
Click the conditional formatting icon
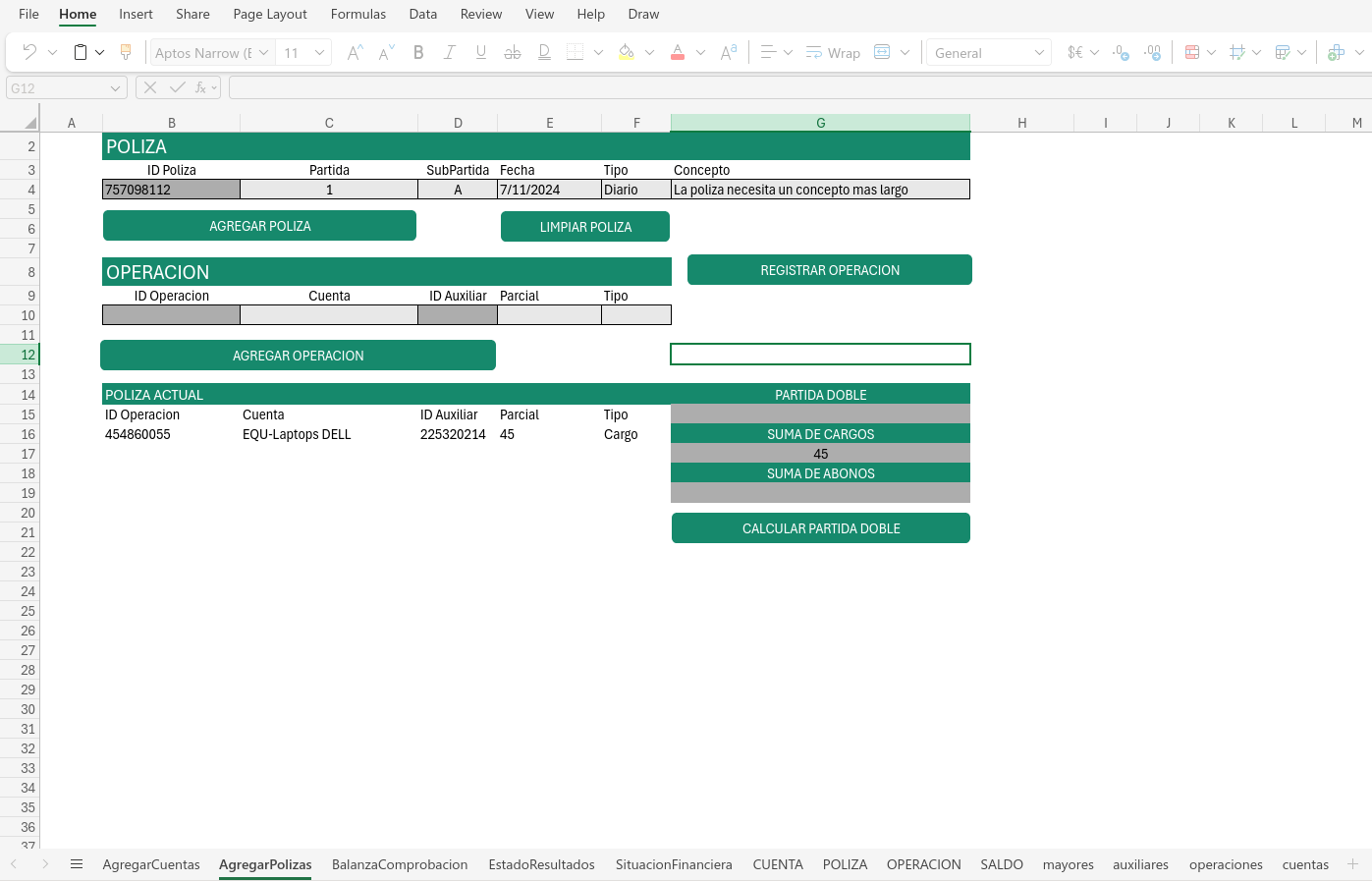click(1192, 52)
